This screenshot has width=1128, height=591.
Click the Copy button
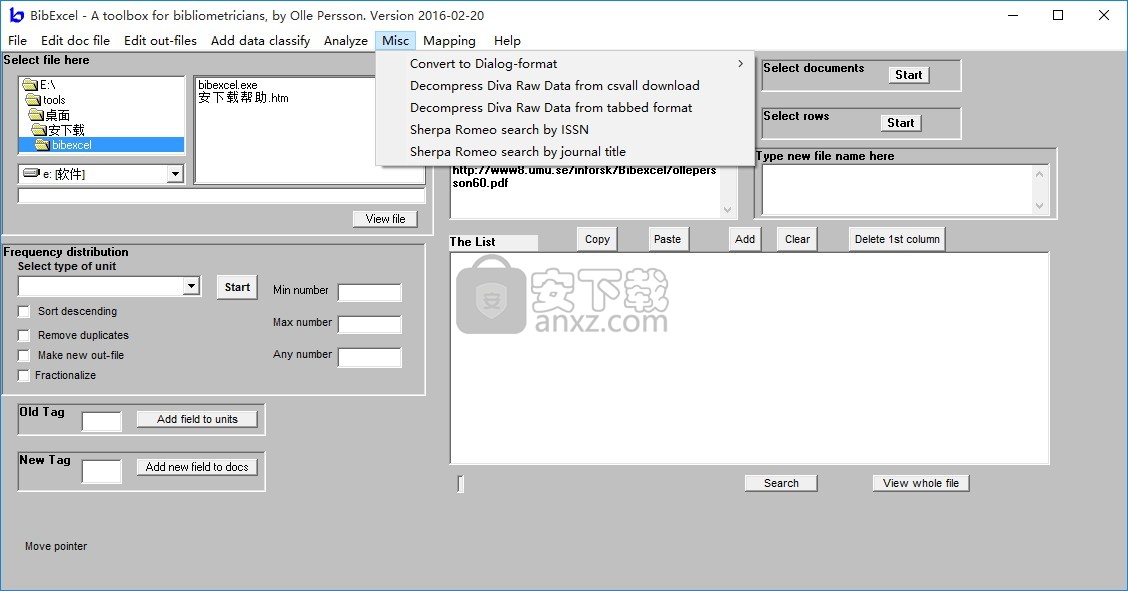tap(597, 239)
